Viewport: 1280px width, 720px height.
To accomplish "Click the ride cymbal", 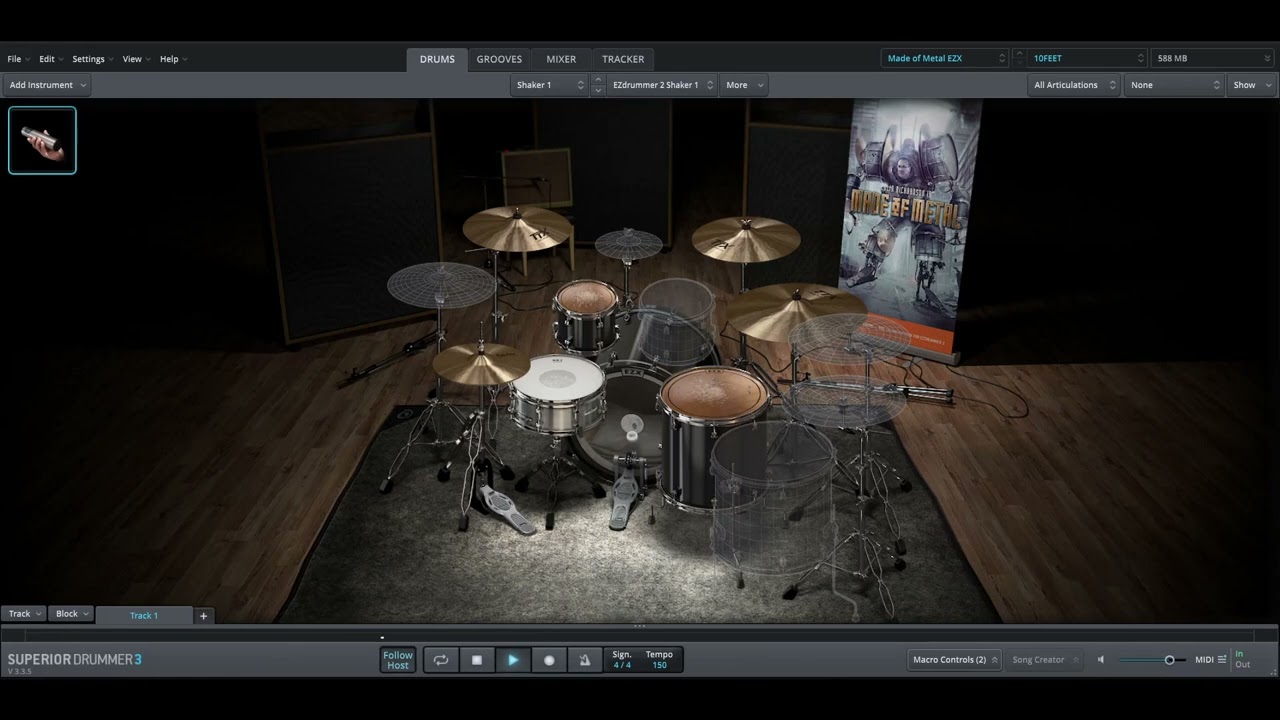I will [x=795, y=311].
